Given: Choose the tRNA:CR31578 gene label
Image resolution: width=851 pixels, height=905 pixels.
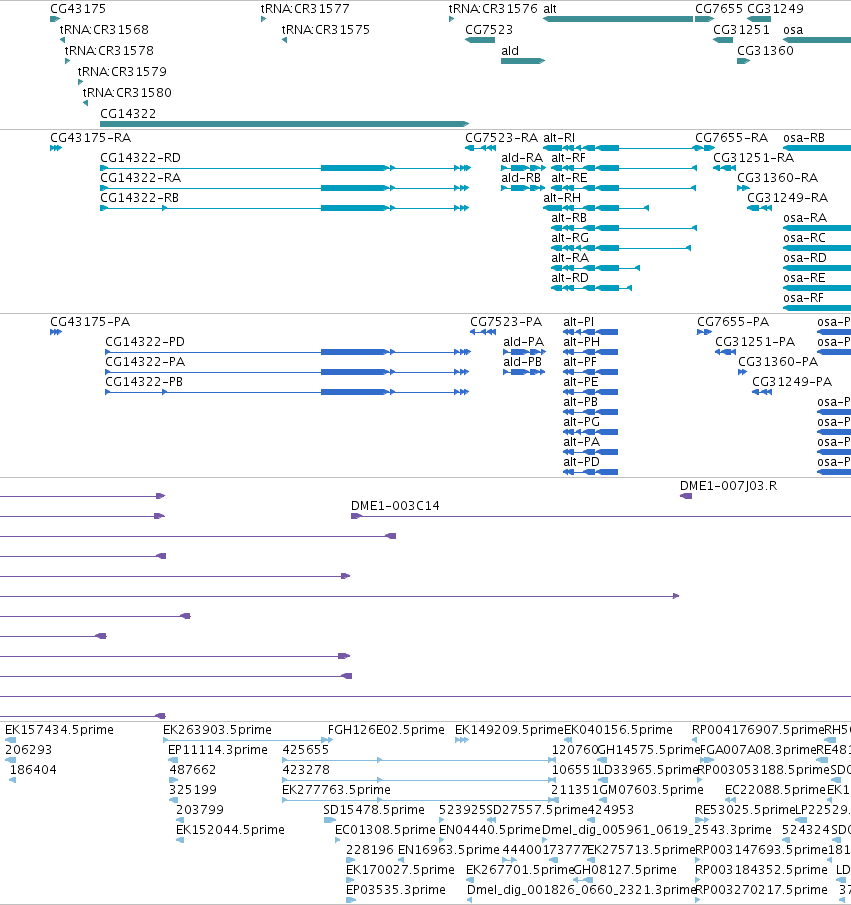Looking at the screenshot, I should pyautogui.click(x=109, y=51).
